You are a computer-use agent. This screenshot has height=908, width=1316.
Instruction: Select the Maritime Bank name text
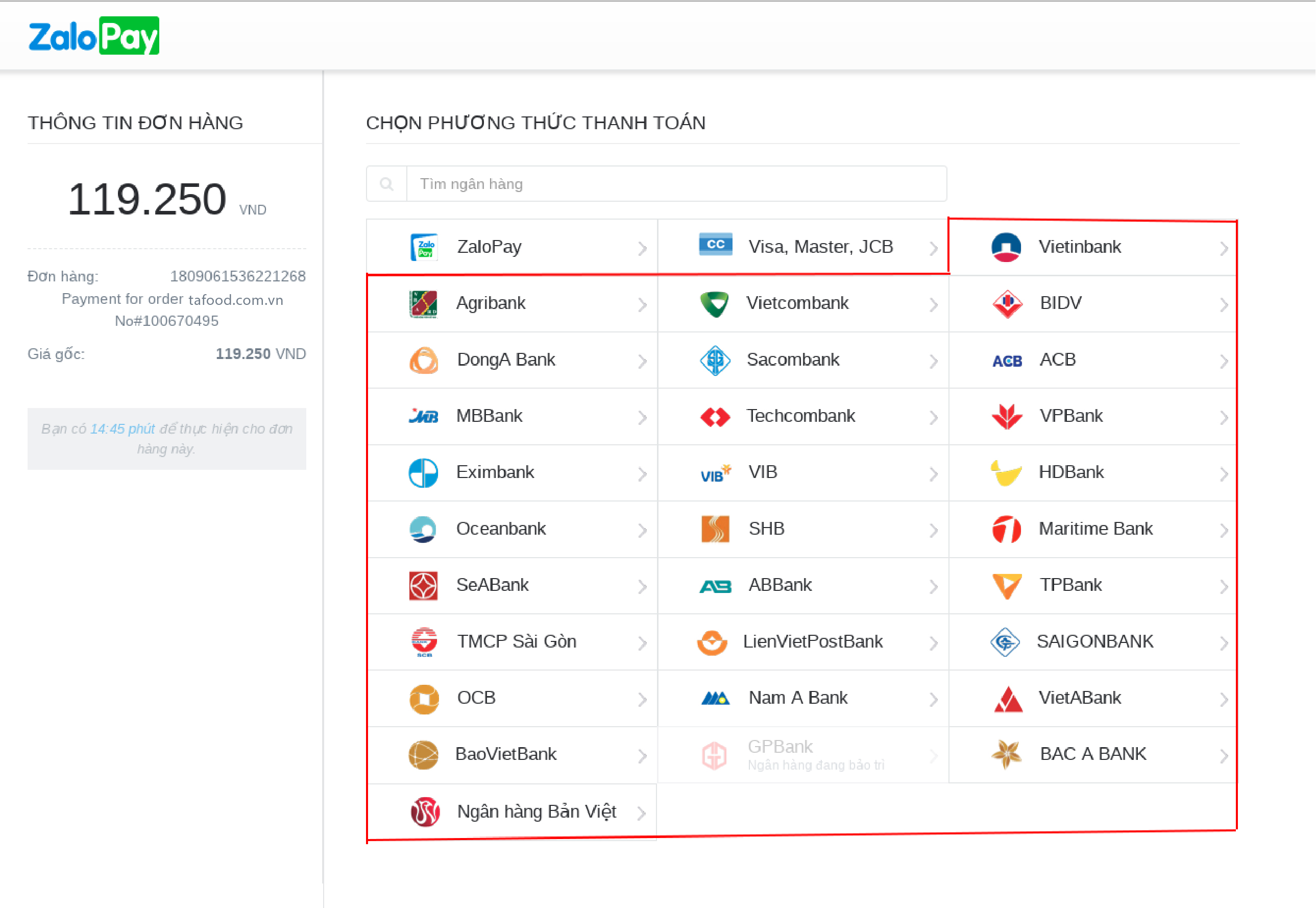point(1096,529)
